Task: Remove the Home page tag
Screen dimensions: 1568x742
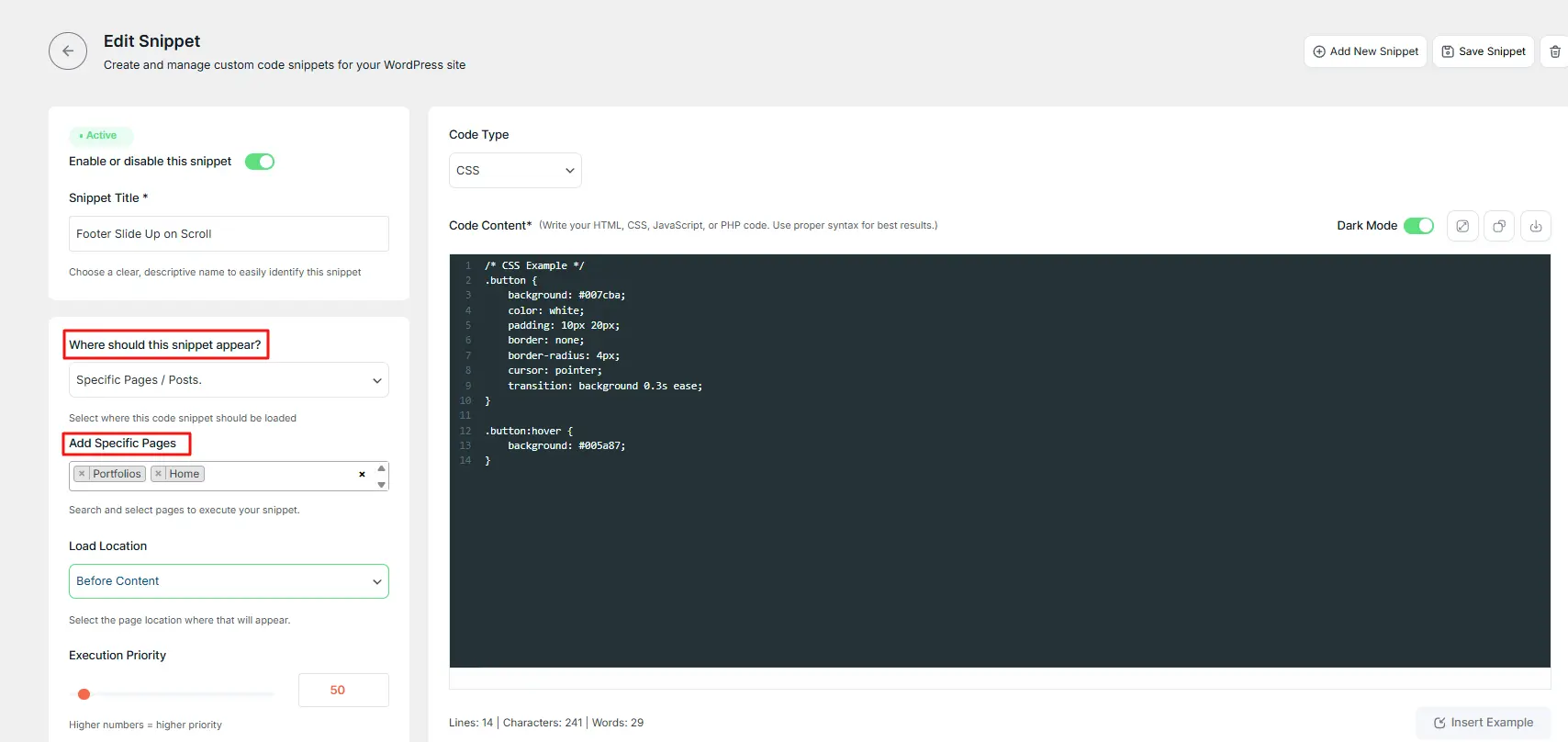Action: coord(159,474)
